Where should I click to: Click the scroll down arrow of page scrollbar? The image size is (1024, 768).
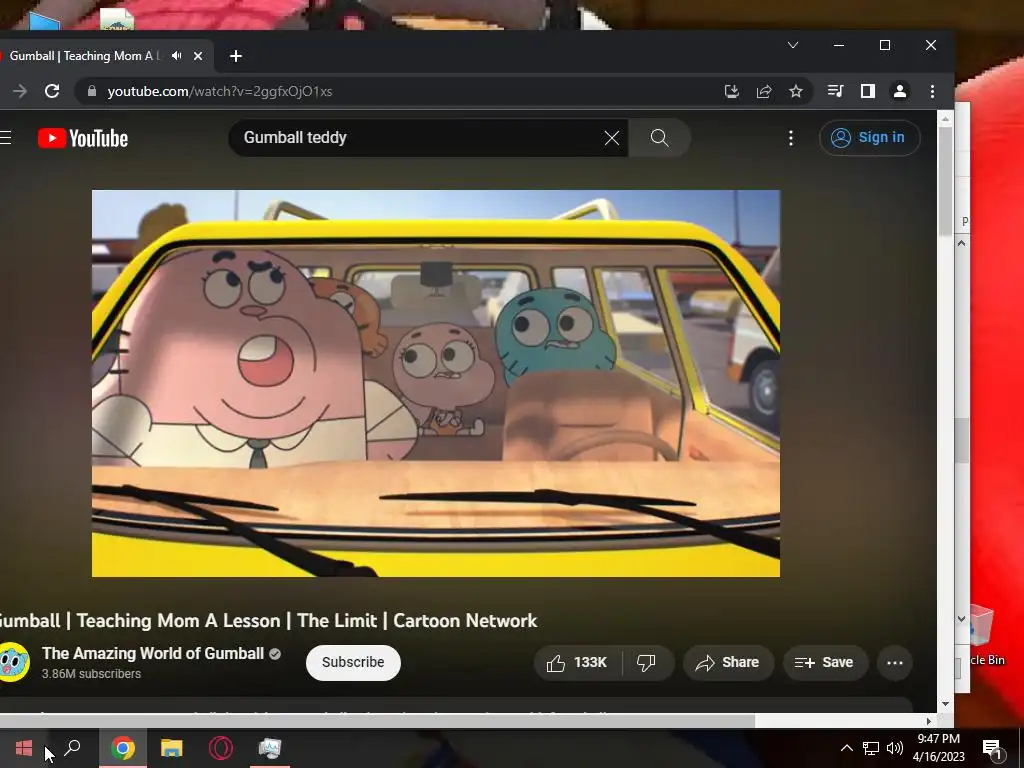pos(945,704)
